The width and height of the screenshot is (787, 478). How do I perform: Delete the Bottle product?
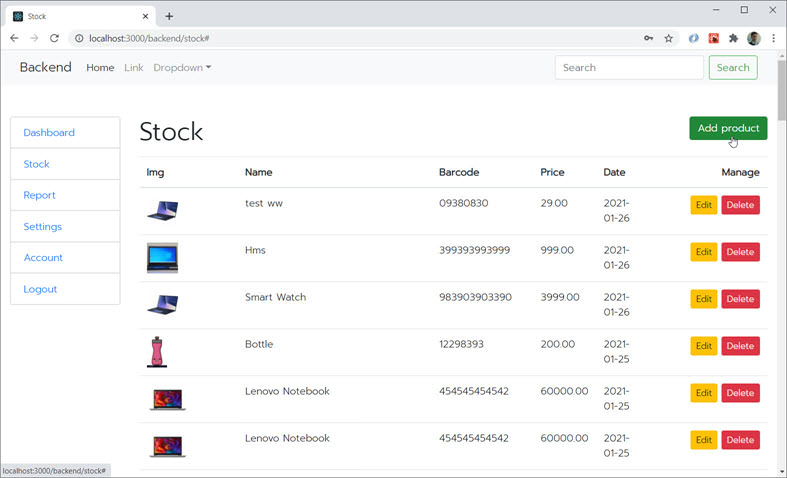point(740,346)
